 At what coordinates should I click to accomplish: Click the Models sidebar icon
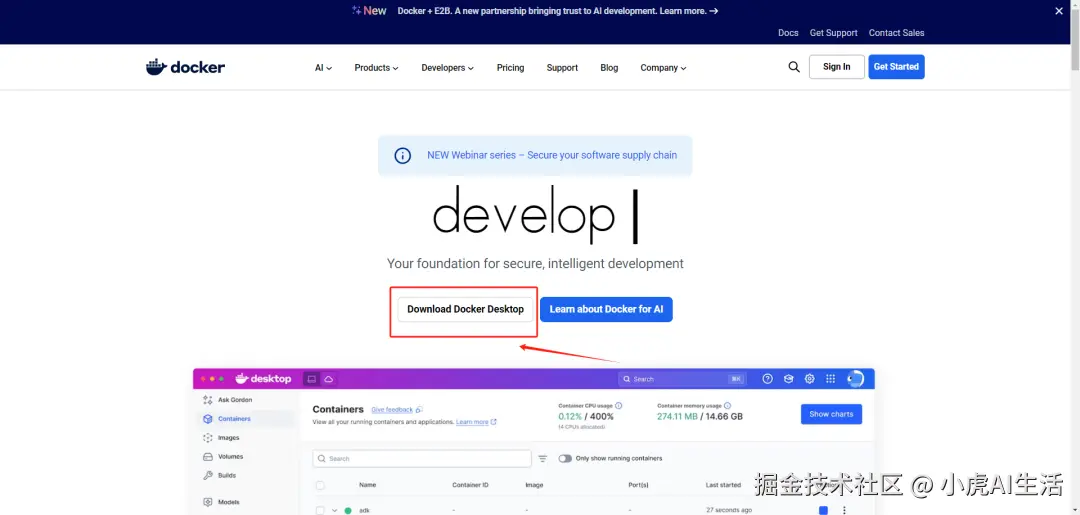(x=208, y=502)
